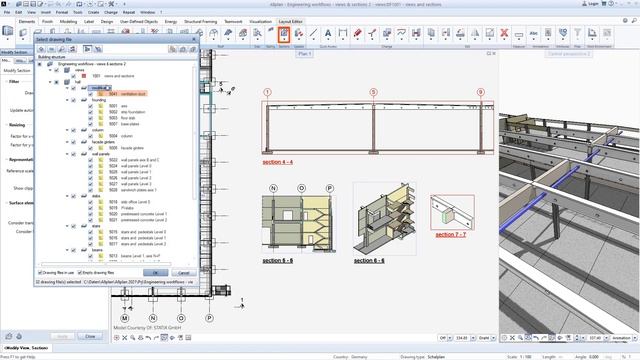Click the 'section 6 - 6' label under the elevation view

pos(278,260)
